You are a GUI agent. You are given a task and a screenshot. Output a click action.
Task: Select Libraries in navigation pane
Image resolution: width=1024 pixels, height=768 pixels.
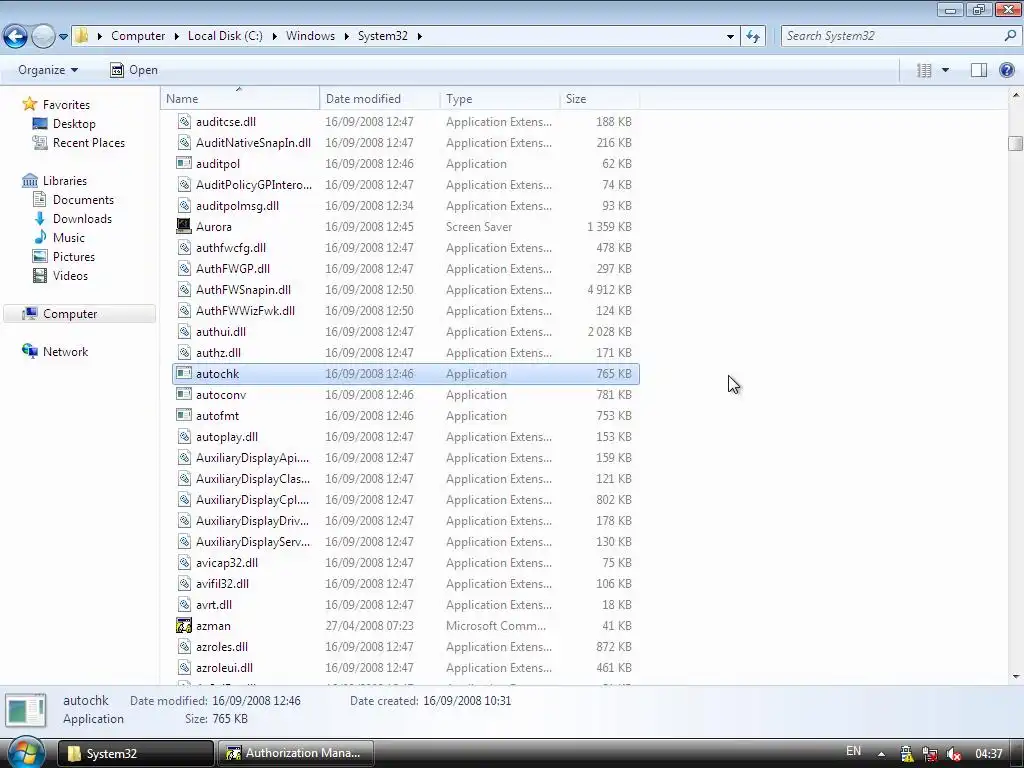54,180
